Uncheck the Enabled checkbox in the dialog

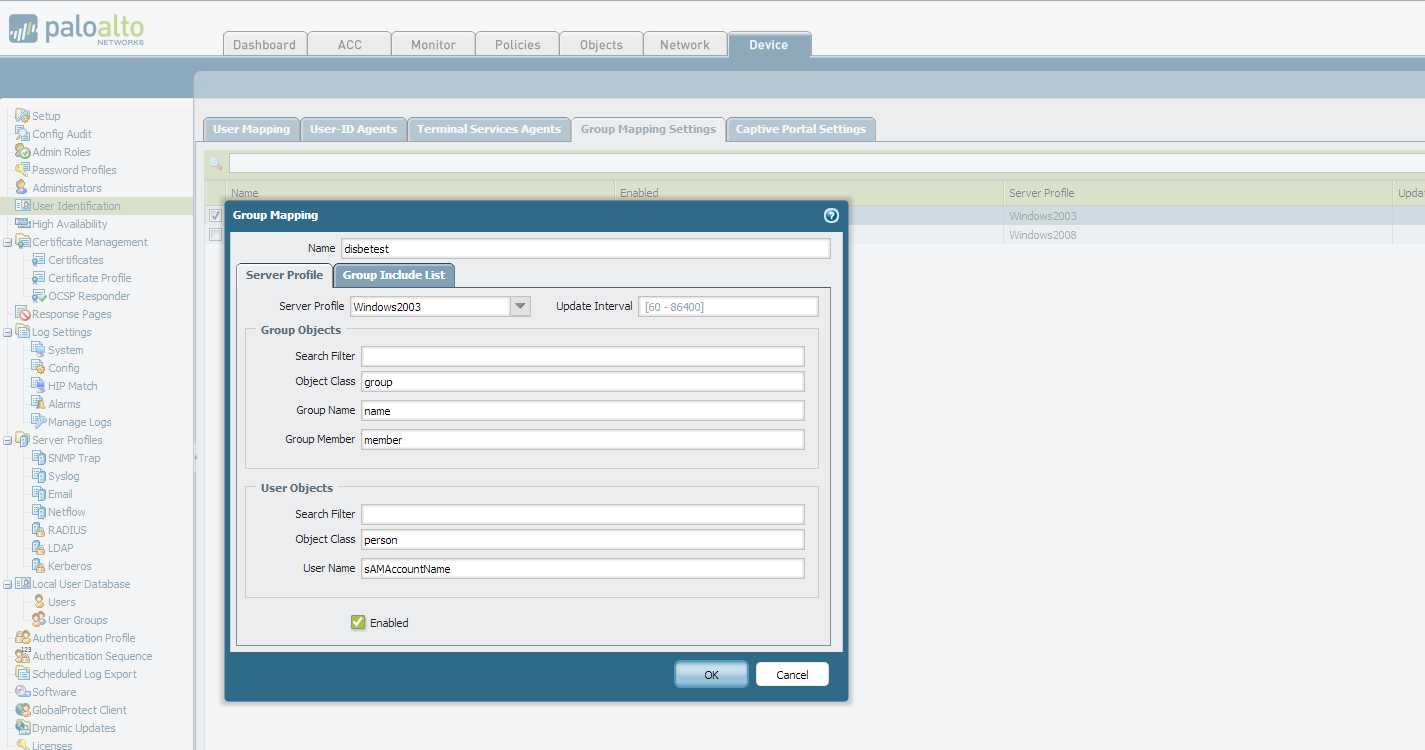[x=358, y=622]
